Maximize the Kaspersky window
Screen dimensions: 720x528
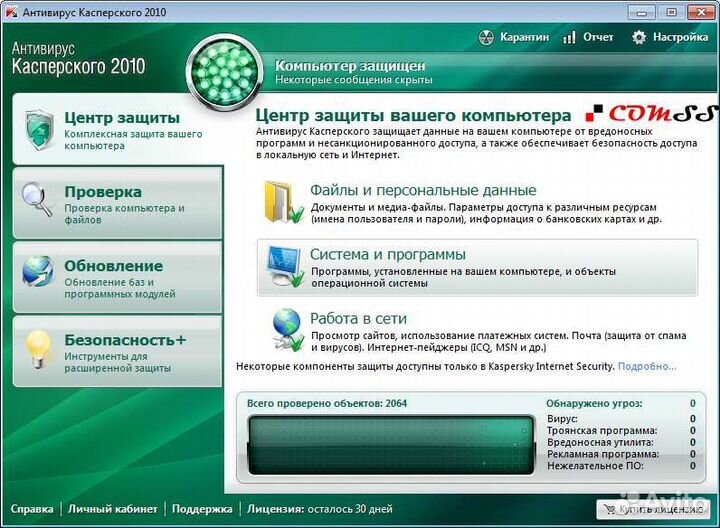click(x=671, y=12)
